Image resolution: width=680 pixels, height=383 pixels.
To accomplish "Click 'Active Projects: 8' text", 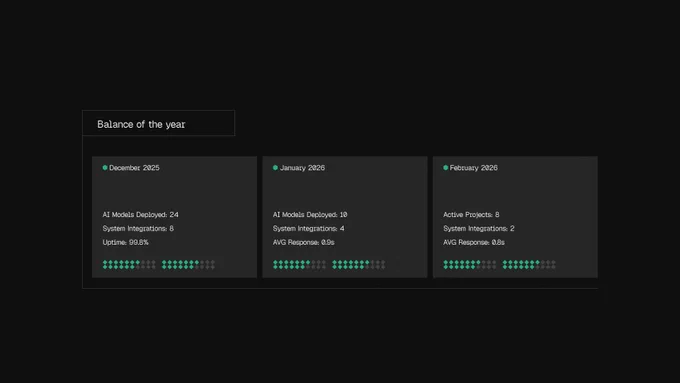I will (471, 215).
